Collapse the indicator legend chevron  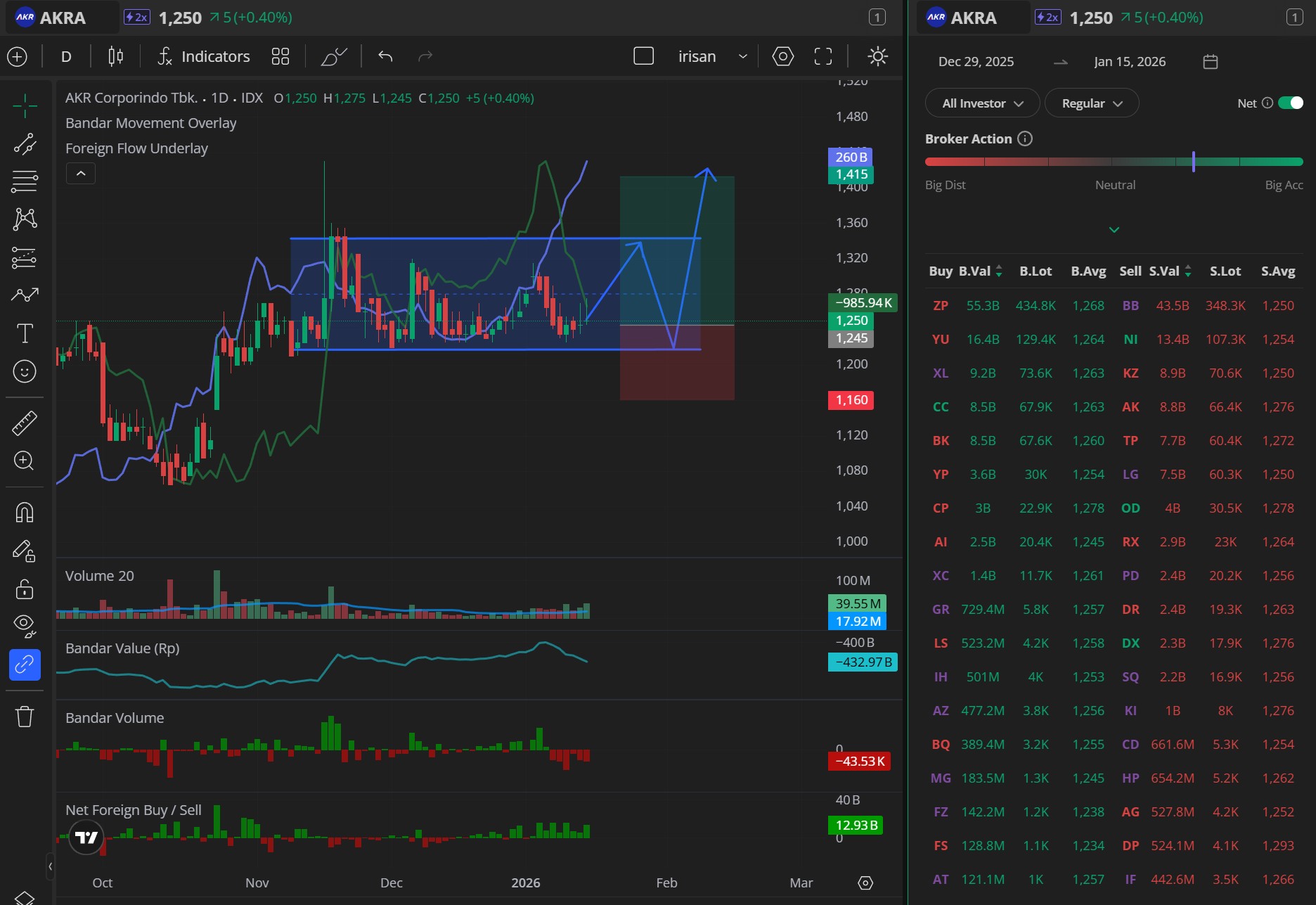pyautogui.click(x=81, y=174)
